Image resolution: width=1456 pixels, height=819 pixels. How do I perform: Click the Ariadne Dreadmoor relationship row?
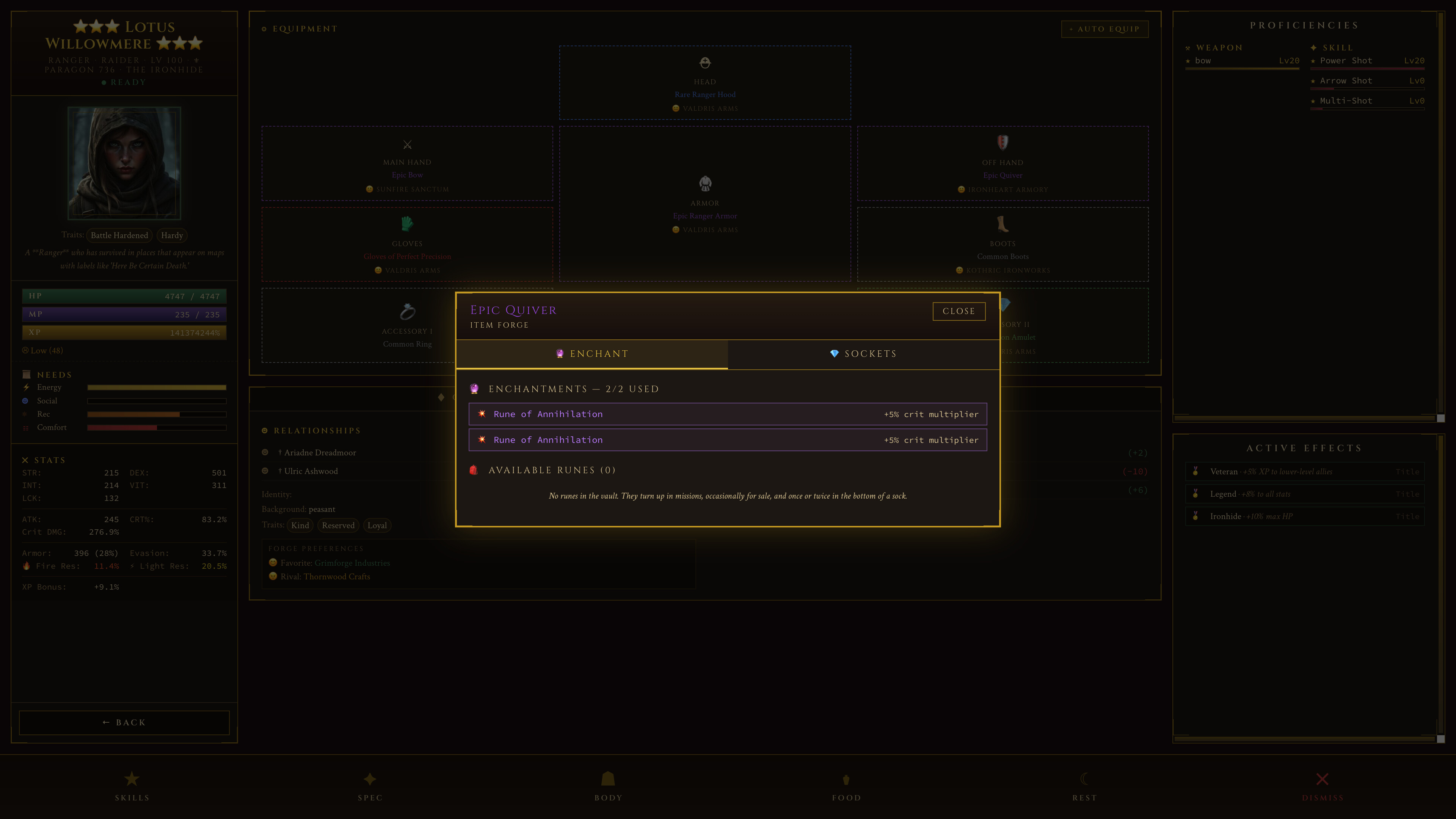coord(704,453)
